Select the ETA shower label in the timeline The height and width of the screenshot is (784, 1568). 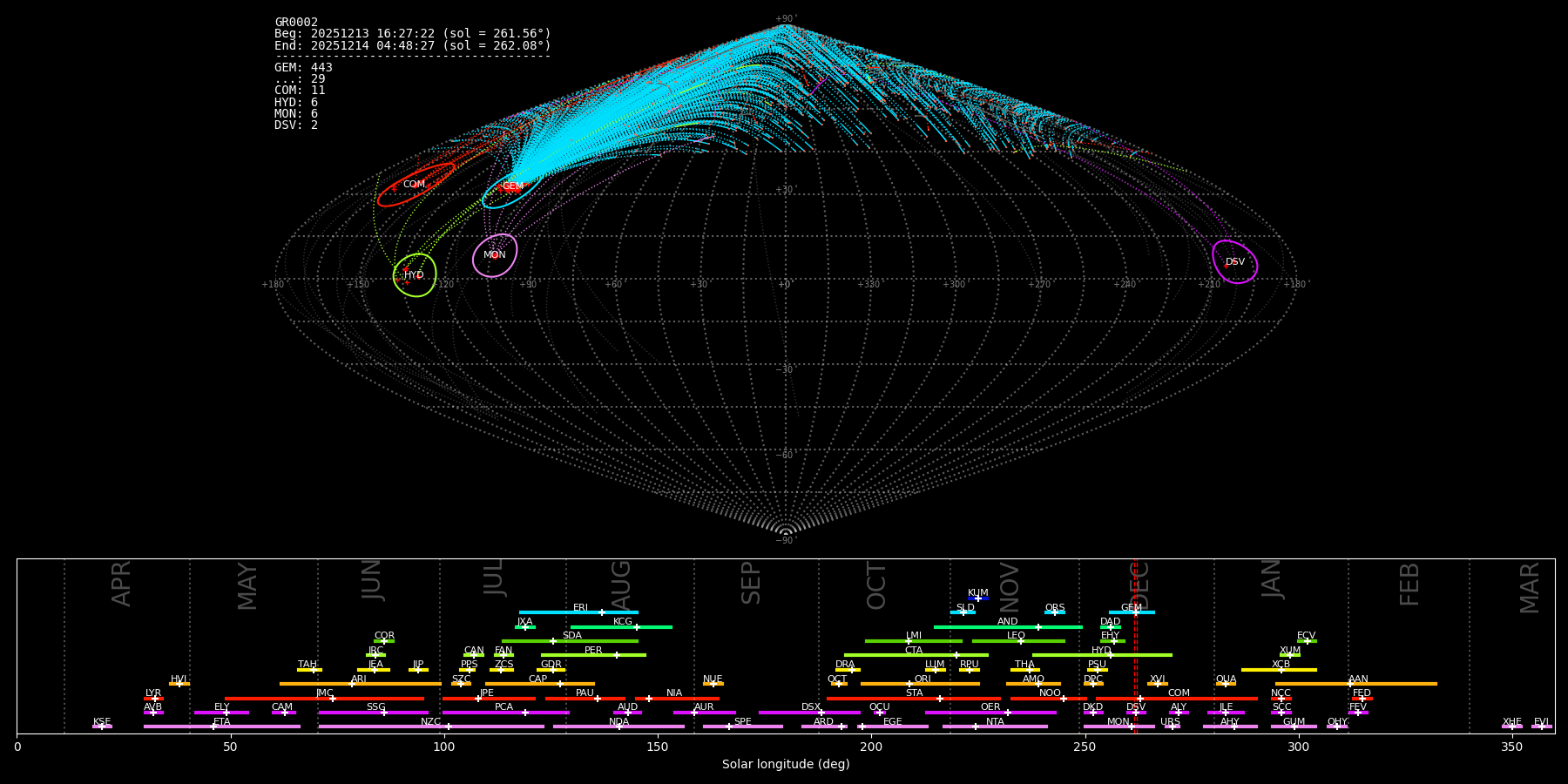[x=222, y=721]
